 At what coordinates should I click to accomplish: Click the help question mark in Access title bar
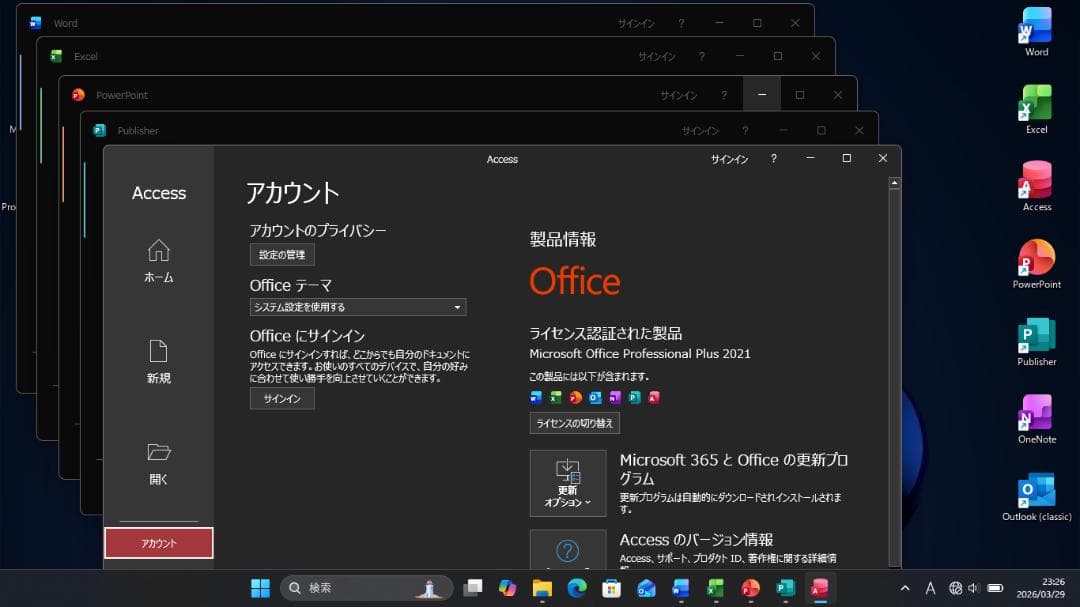(x=773, y=158)
